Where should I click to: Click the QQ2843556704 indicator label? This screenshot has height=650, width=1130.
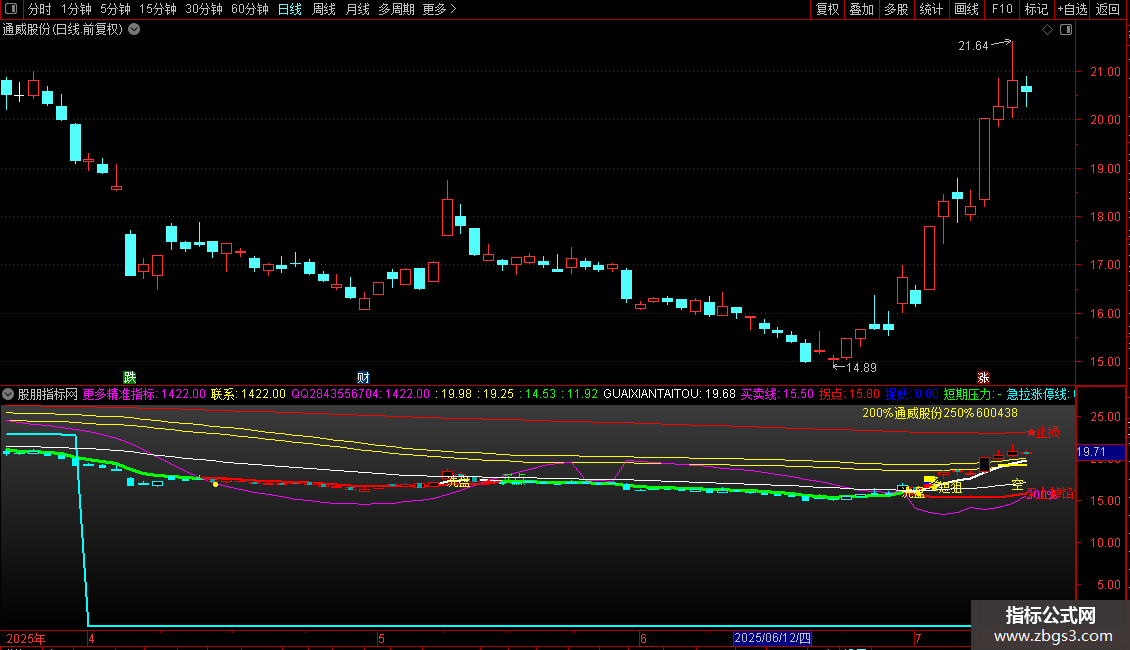pos(360,394)
